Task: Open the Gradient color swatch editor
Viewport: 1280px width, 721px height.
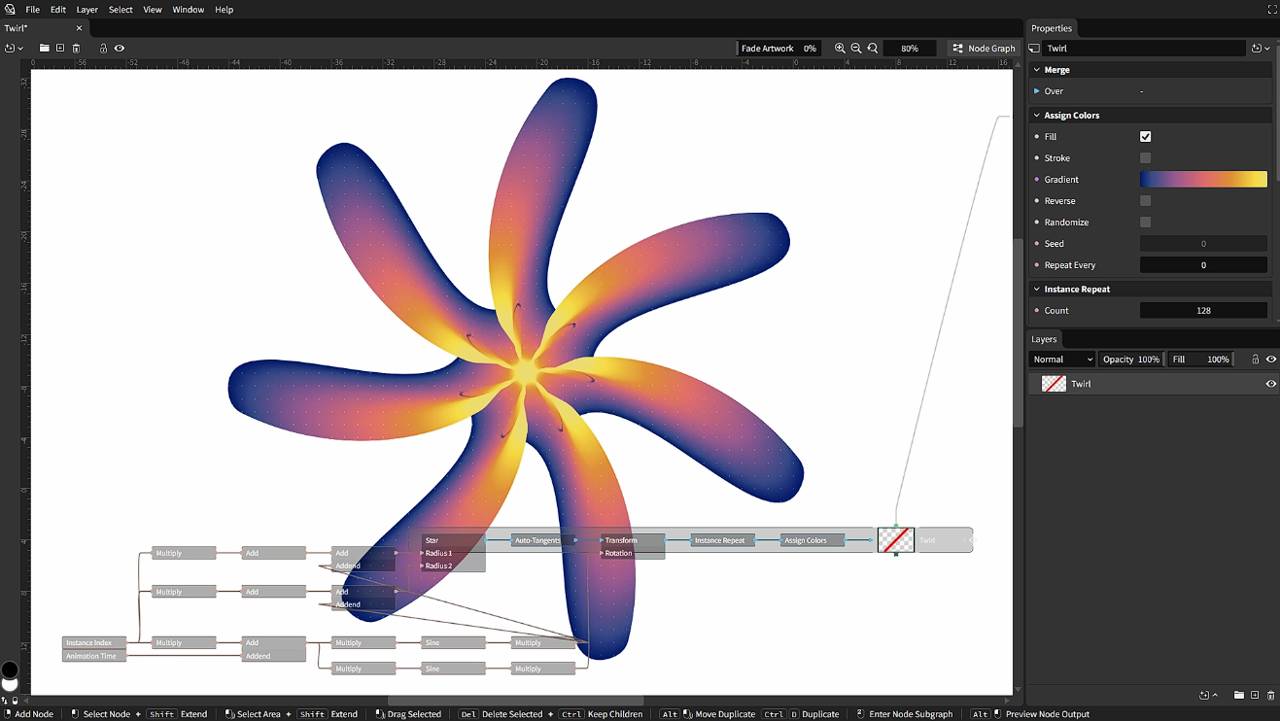Action: (x=1203, y=179)
